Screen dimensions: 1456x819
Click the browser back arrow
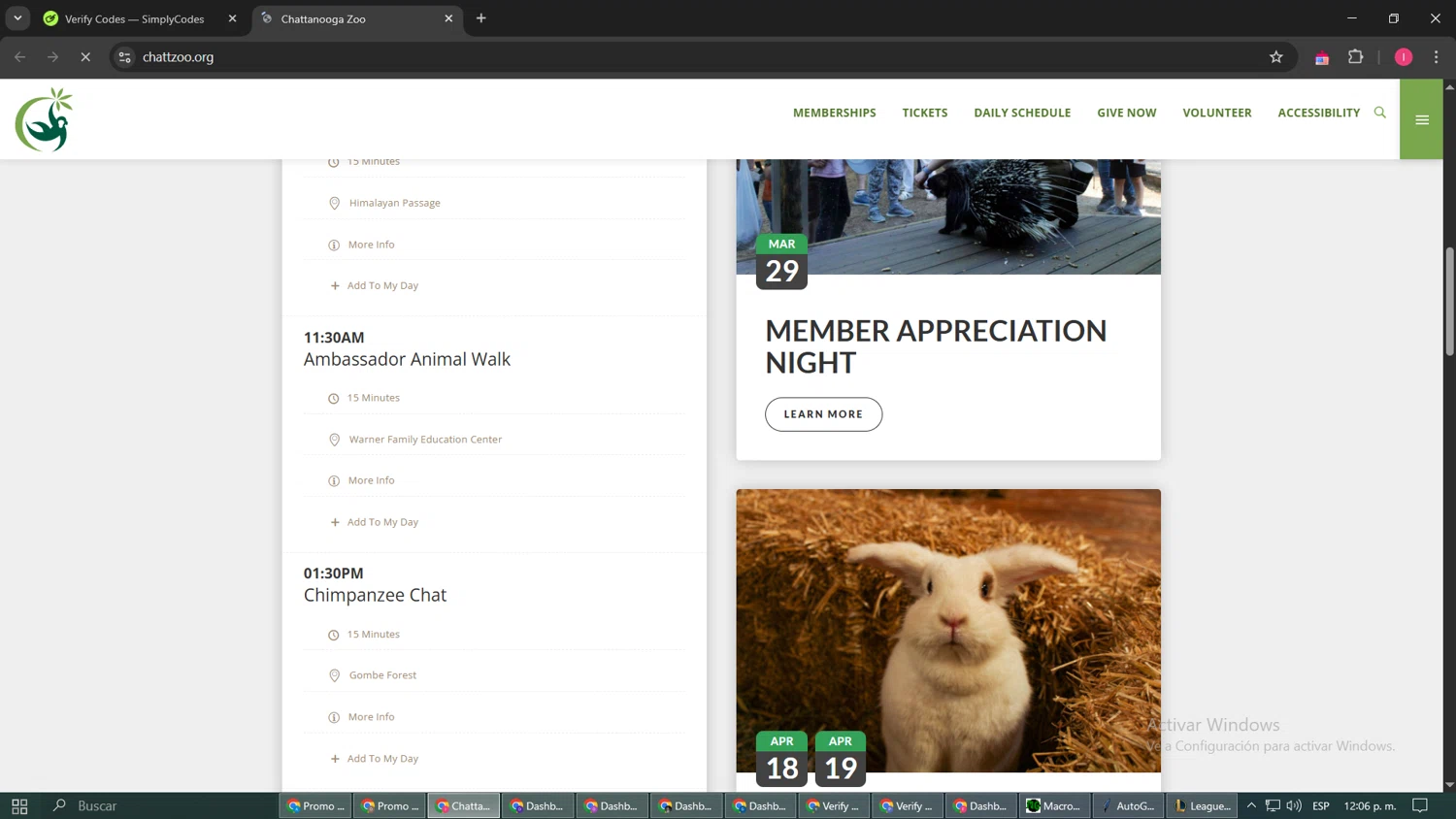pos(20,57)
